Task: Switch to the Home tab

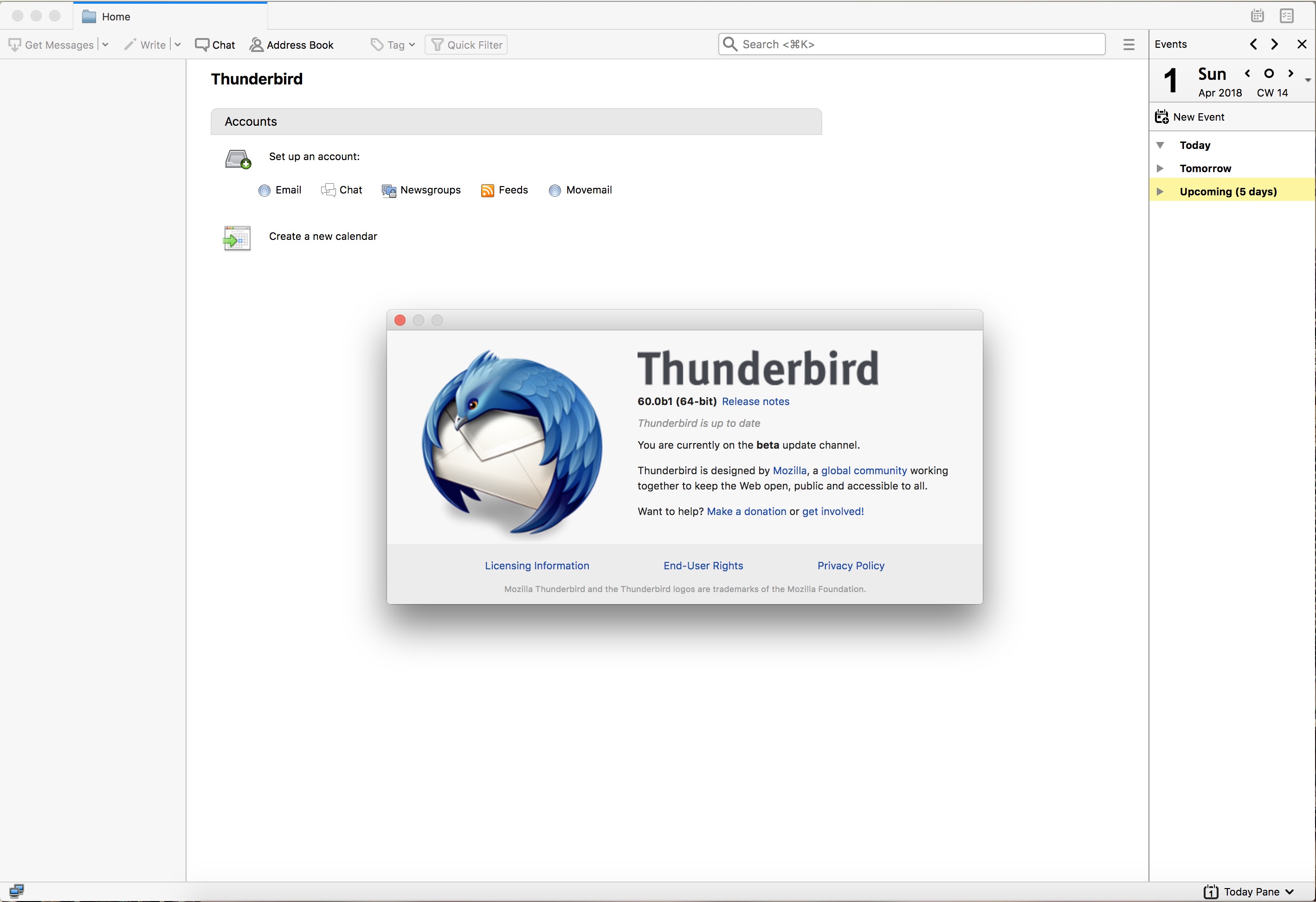Action: [x=116, y=16]
